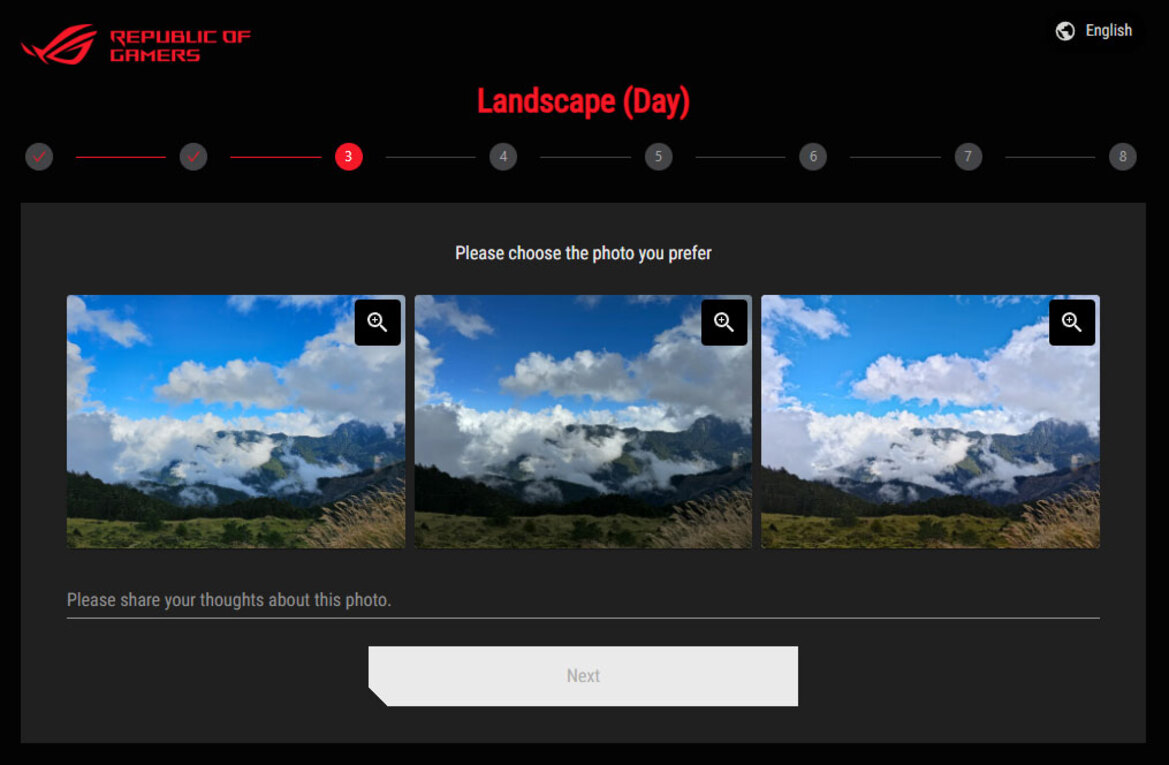
Task: Click the Landscape (Day) heading
Action: pos(583,101)
